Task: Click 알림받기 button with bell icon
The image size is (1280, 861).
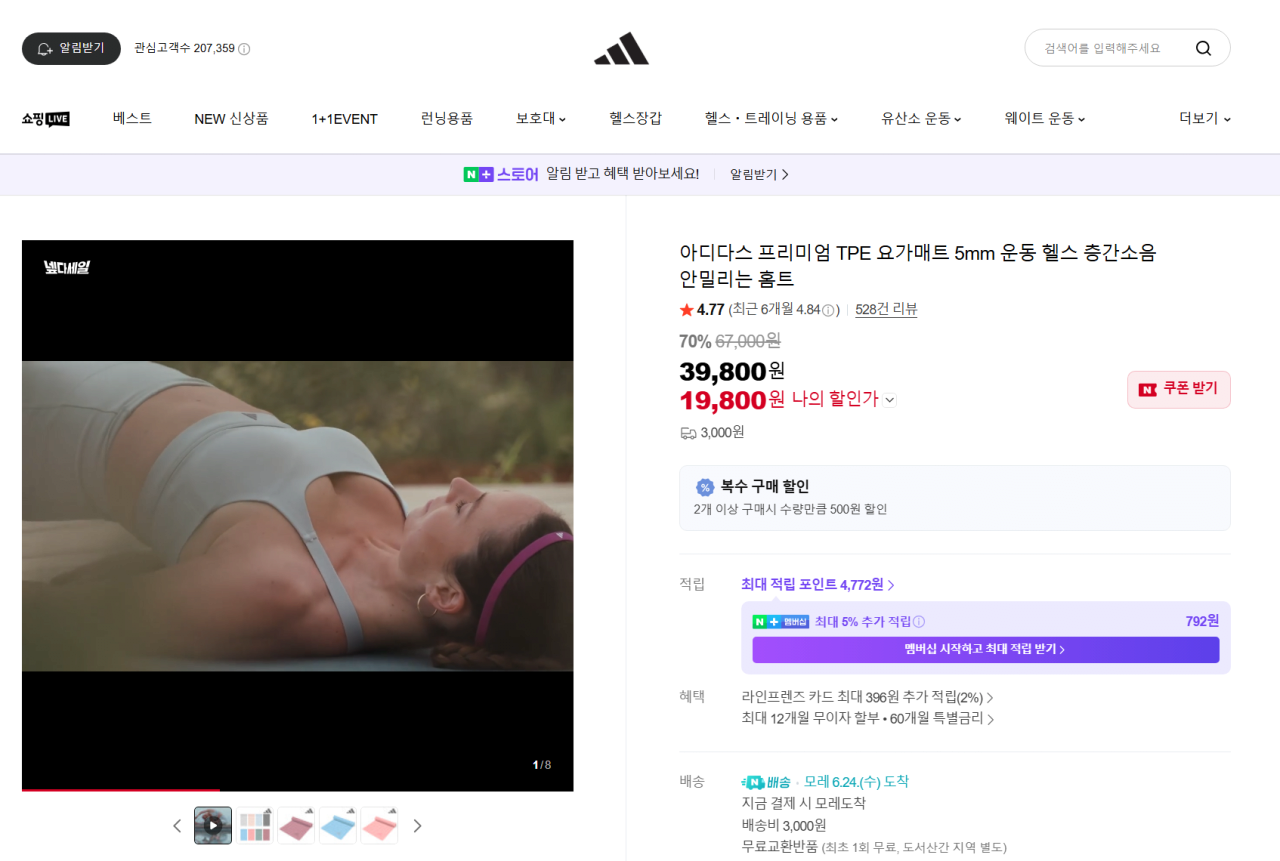Action: point(71,49)
